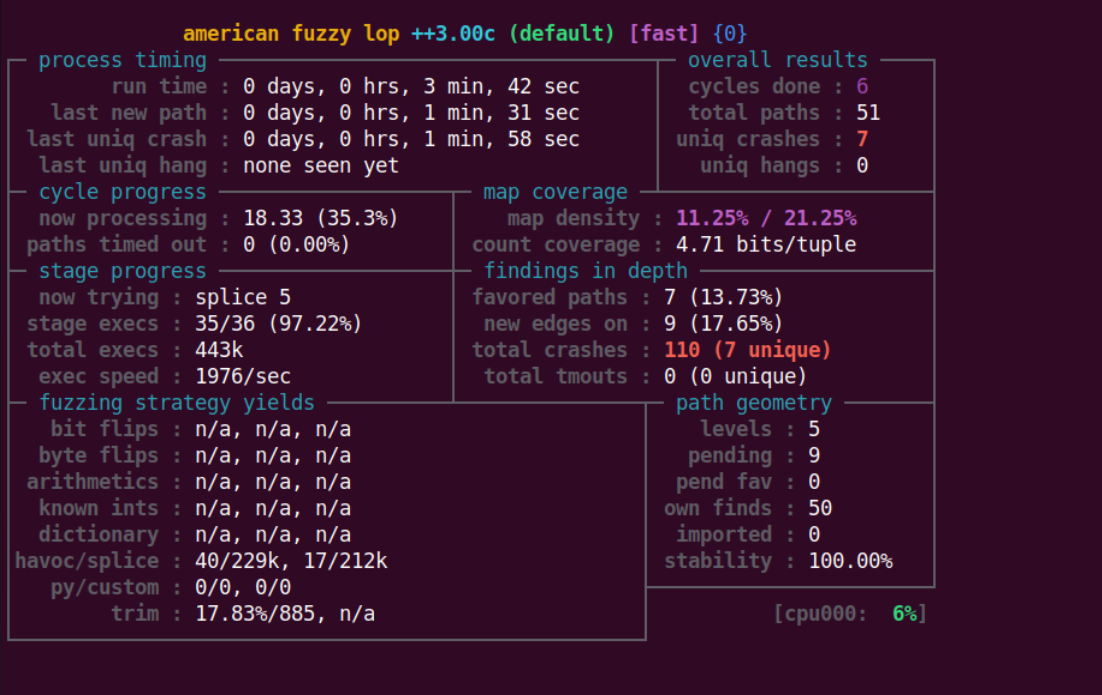Select the 'map coverage' section header

point(555,192)
